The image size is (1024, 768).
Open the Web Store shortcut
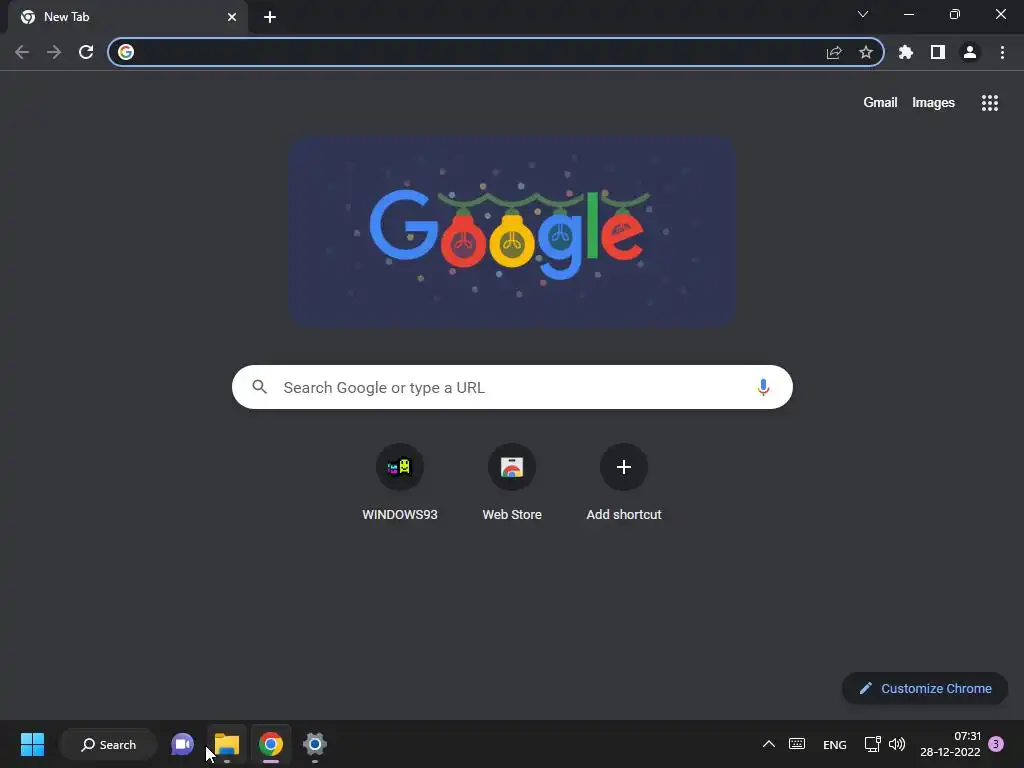512,482
